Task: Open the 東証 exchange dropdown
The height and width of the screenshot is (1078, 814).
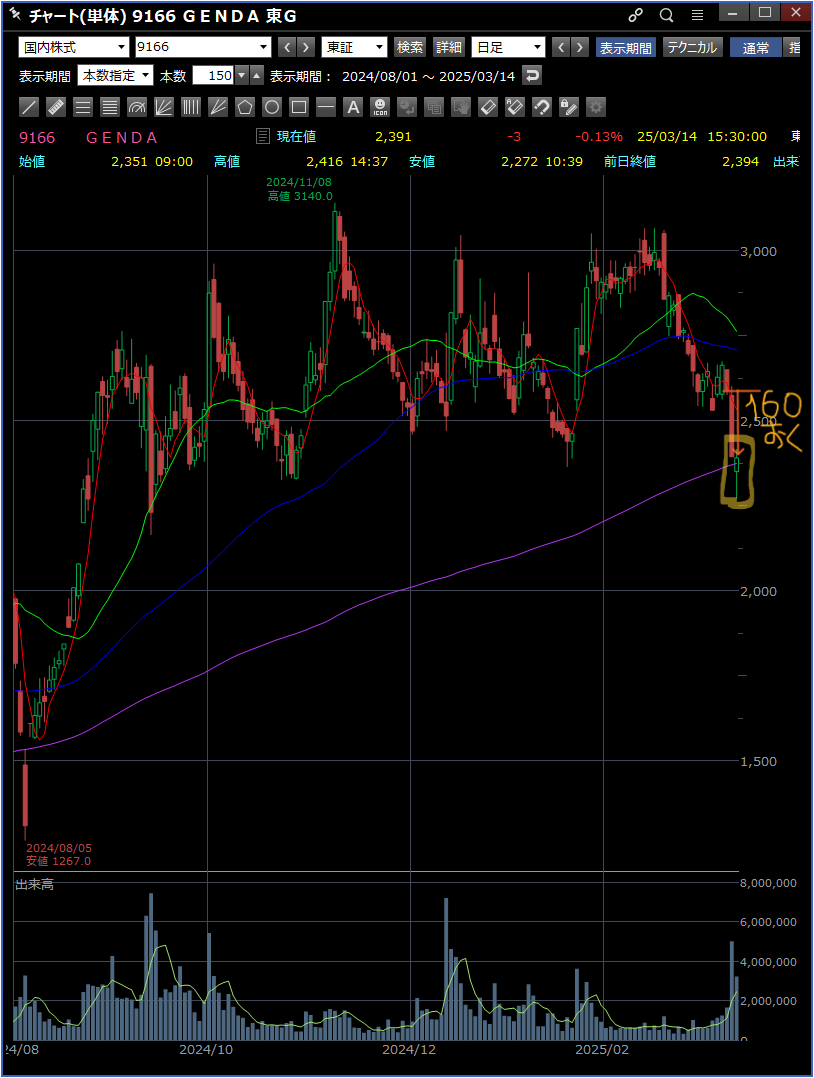Action: click(x=354, y=47)
